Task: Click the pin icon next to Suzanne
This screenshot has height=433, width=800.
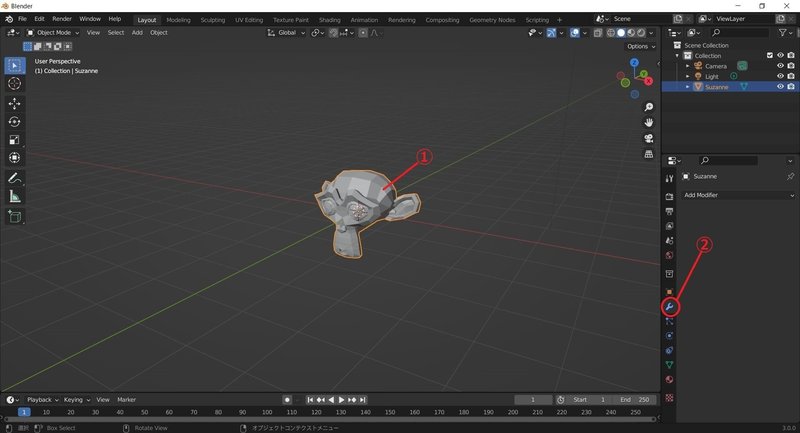Action: click(x=790, y=176)
